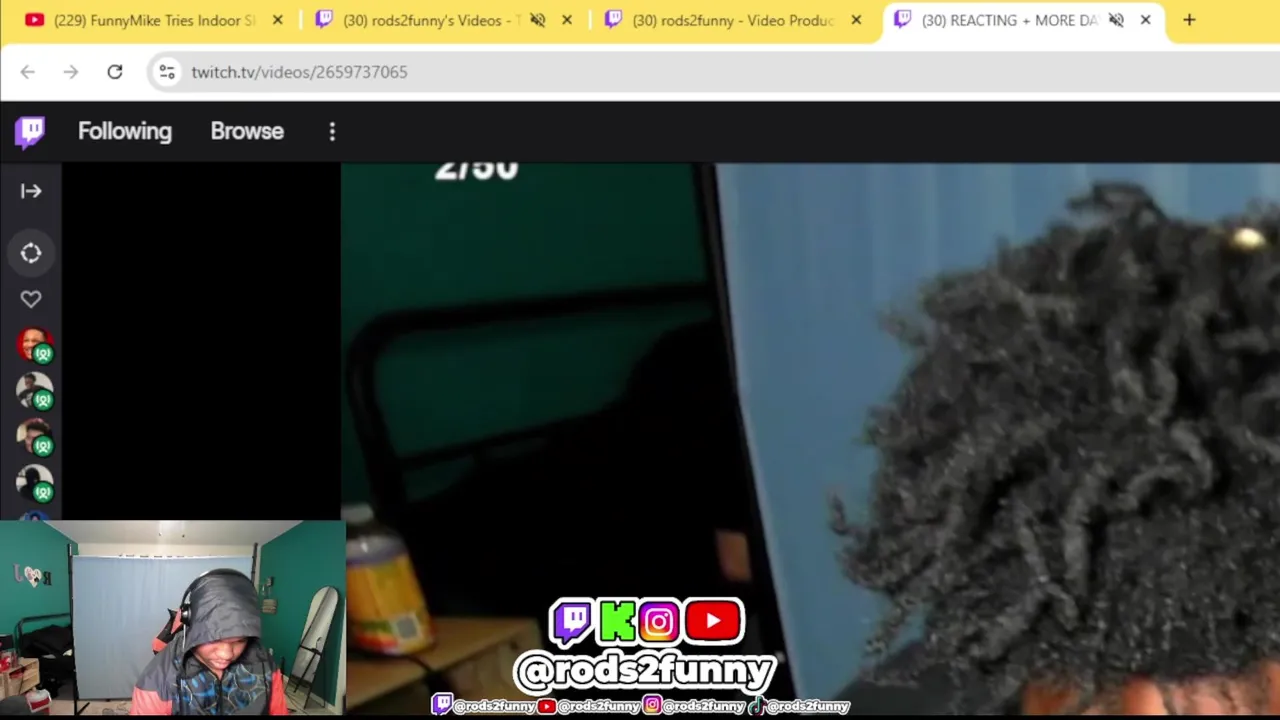
Task: Expand the collapsed side navigation arrow
Action: 31,191
